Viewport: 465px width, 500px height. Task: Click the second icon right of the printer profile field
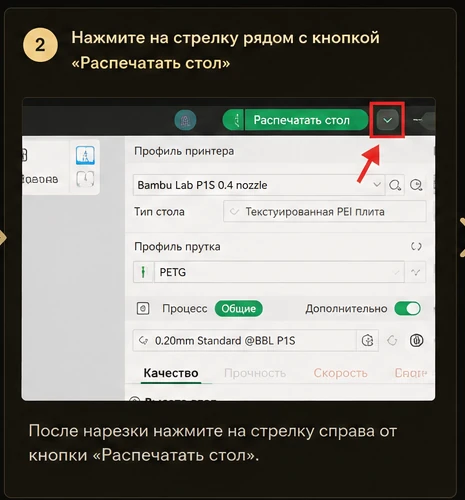[x=416, y=185]
